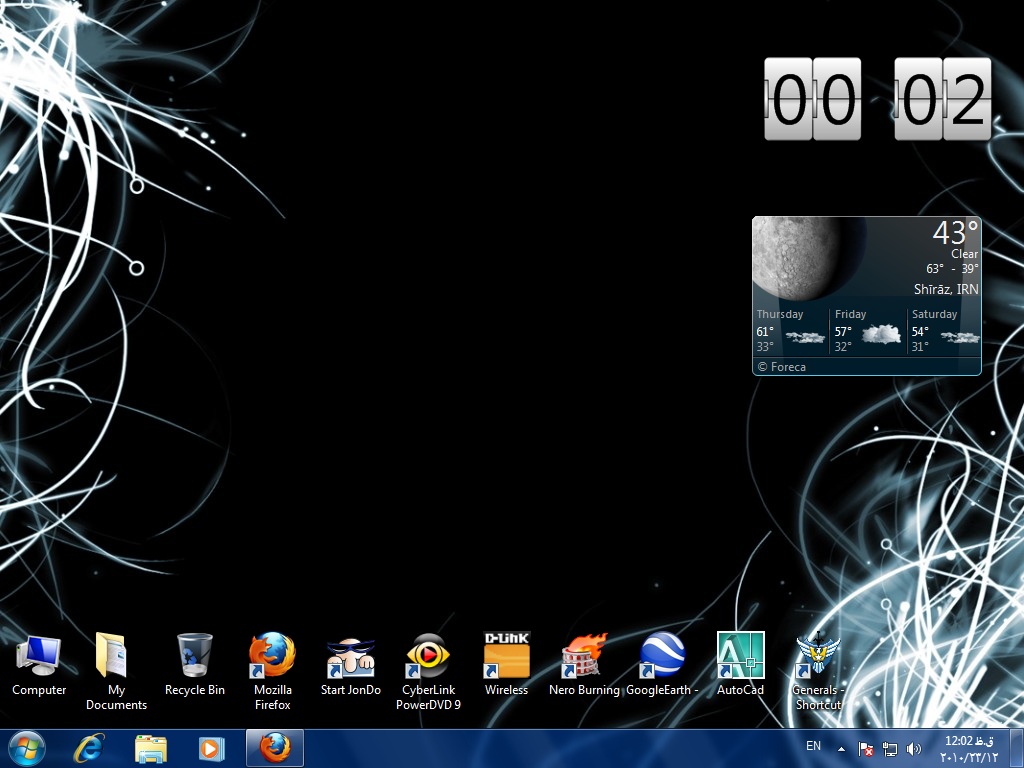1024x768 pixels.
Task: Launch Internet Explorer from the taskbar
Action: click(89, 748)
